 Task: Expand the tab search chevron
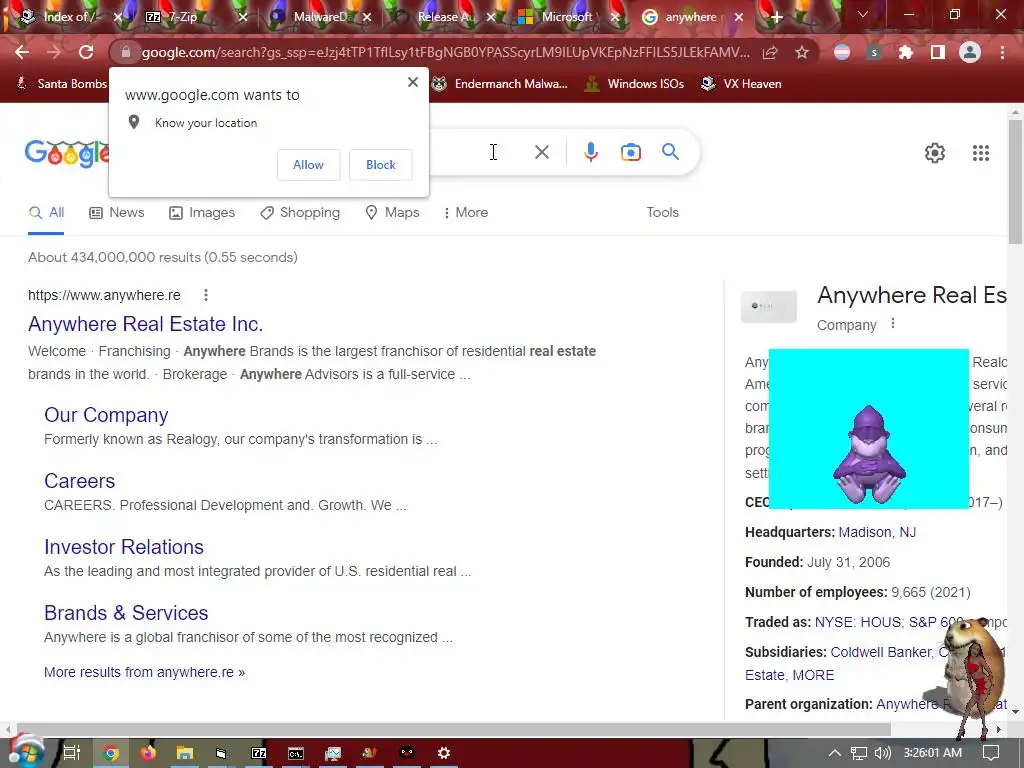pos(862,14)
